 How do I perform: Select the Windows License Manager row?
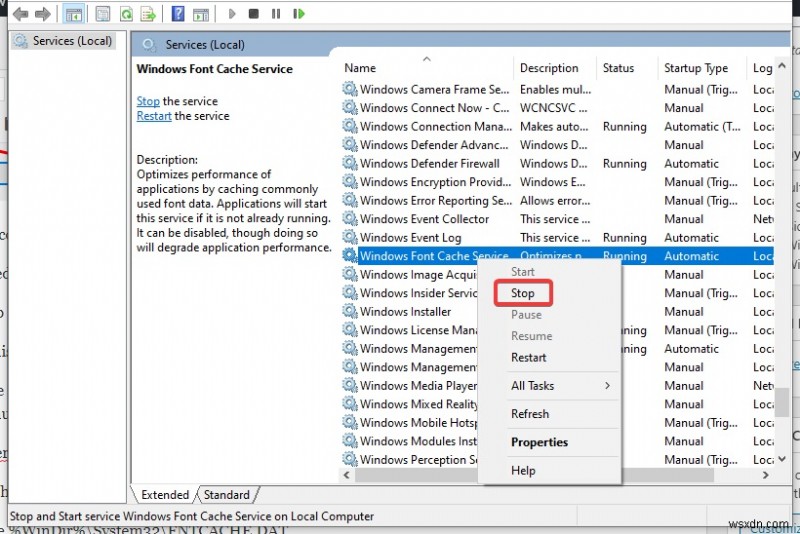(x=410, y=330)
